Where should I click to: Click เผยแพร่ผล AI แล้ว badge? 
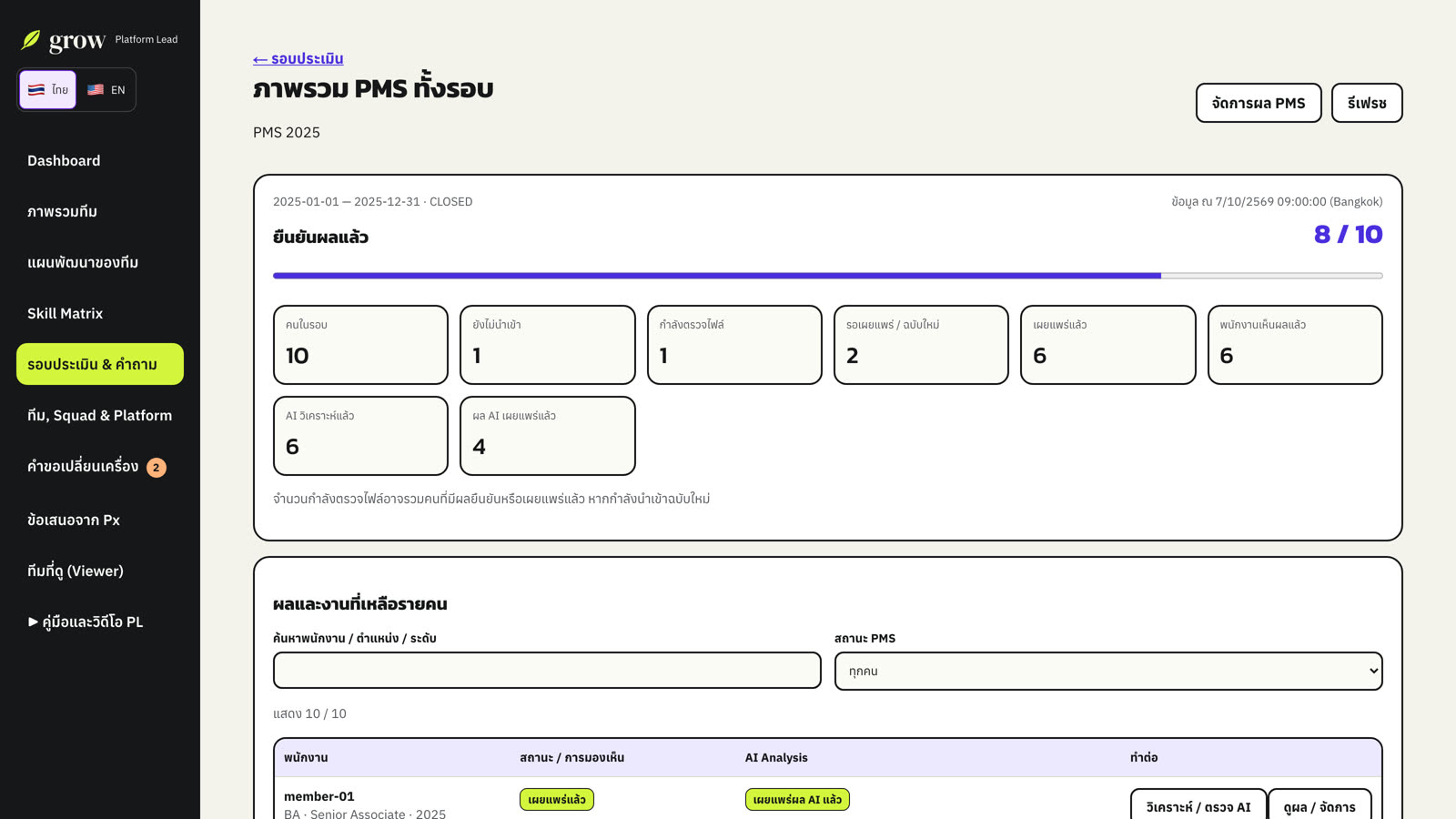pyautogui.click(x=797, y=800)
